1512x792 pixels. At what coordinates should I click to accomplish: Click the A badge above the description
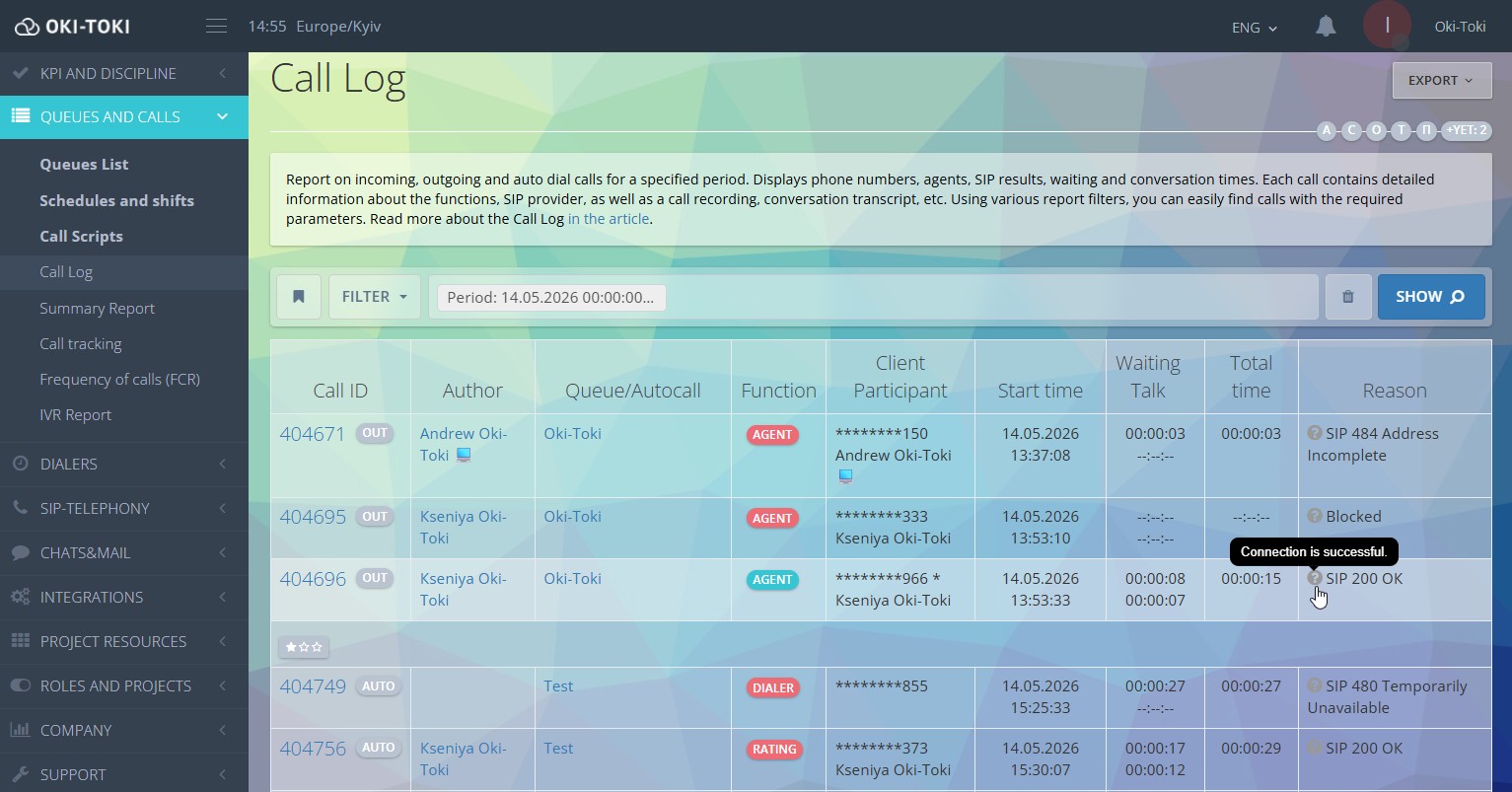[1327, 130]
